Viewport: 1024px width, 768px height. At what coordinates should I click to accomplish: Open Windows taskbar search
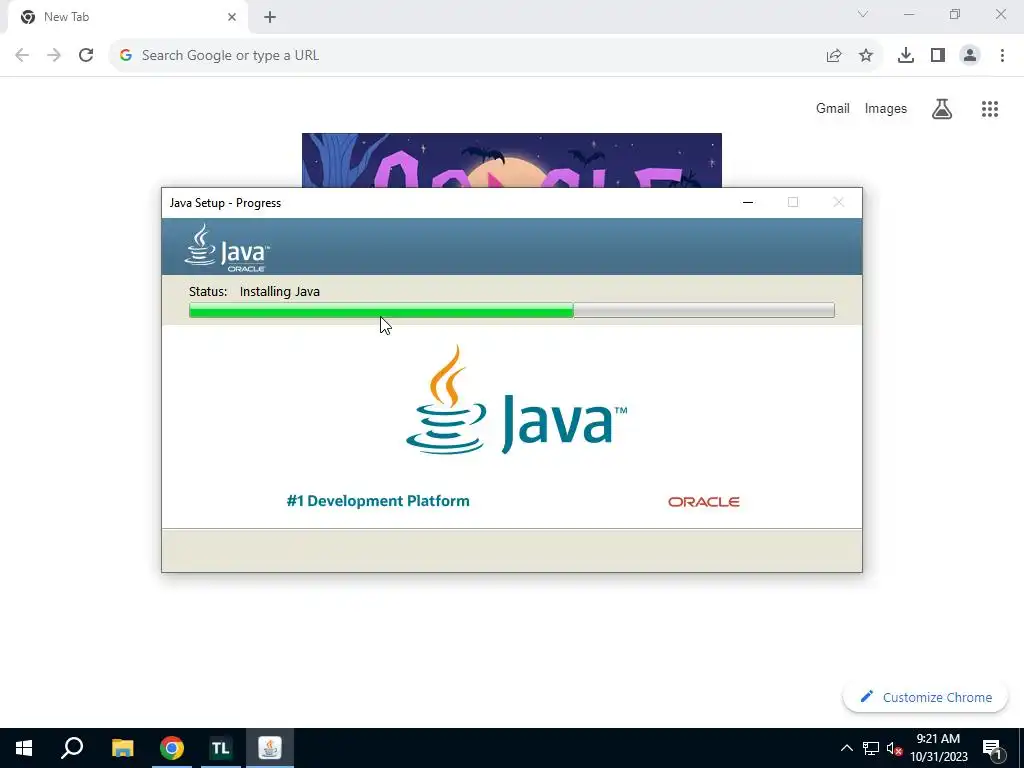[x=72, y=748]
